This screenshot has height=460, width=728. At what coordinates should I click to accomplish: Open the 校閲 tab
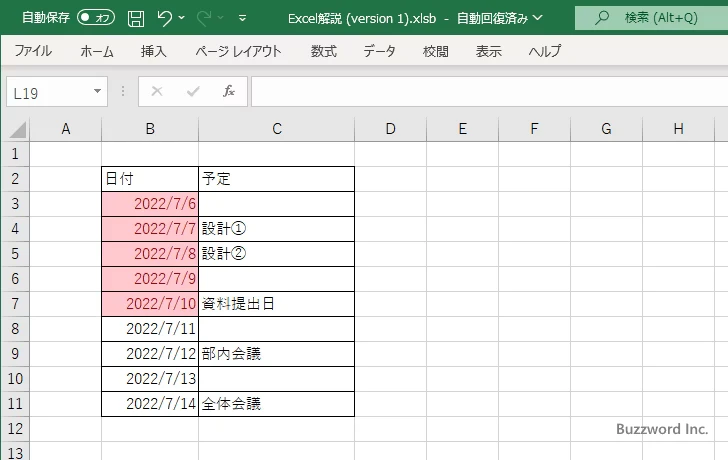[x=436, y=51]
